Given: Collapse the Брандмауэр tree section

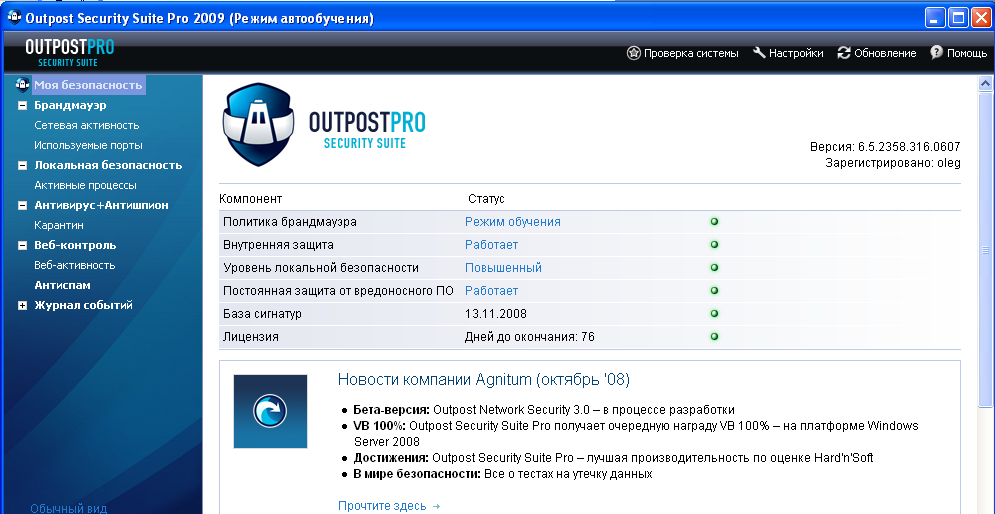Looking at the screenshot, I should [23, 105].
